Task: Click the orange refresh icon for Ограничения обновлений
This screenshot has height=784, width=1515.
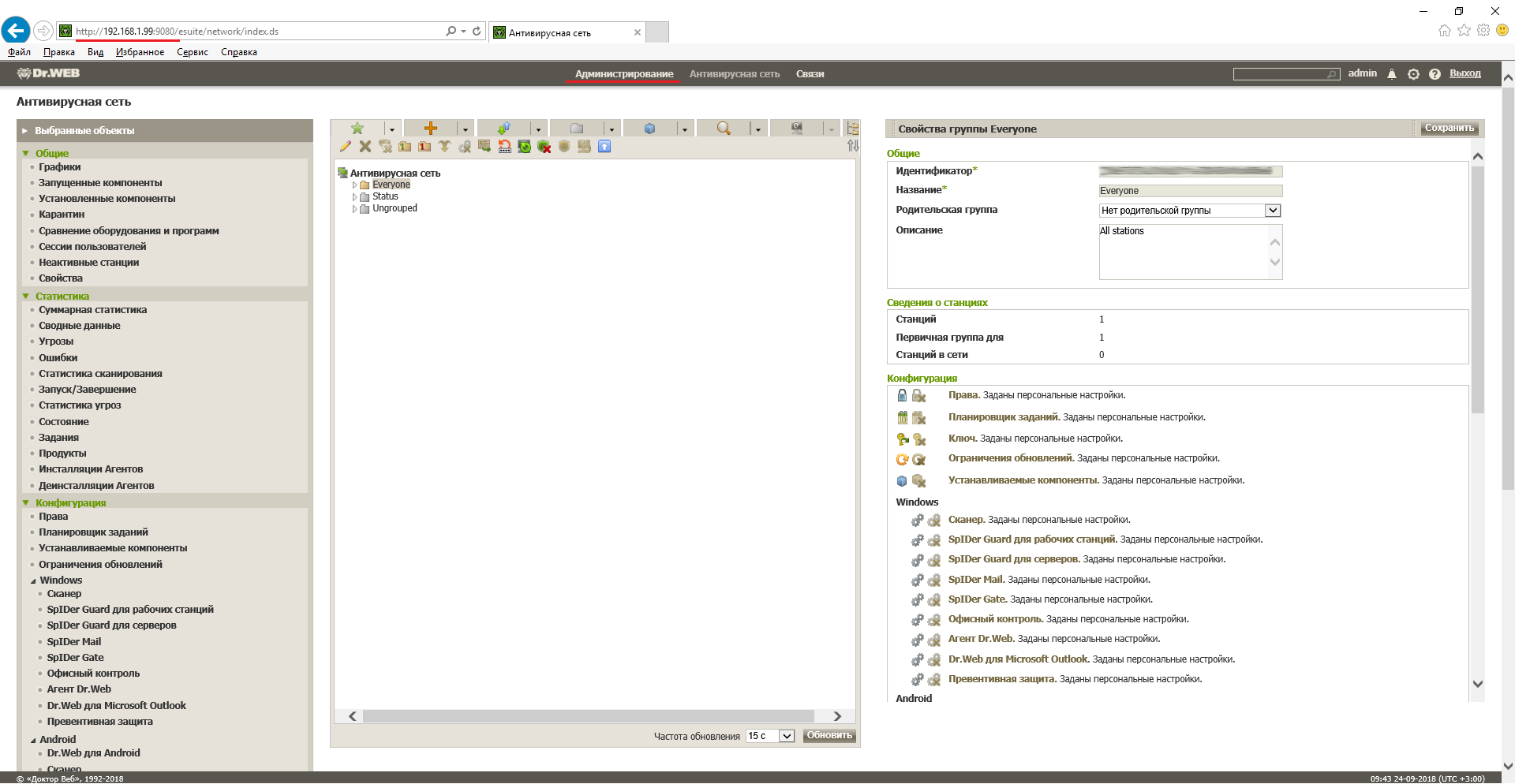Action: (902, 459)
